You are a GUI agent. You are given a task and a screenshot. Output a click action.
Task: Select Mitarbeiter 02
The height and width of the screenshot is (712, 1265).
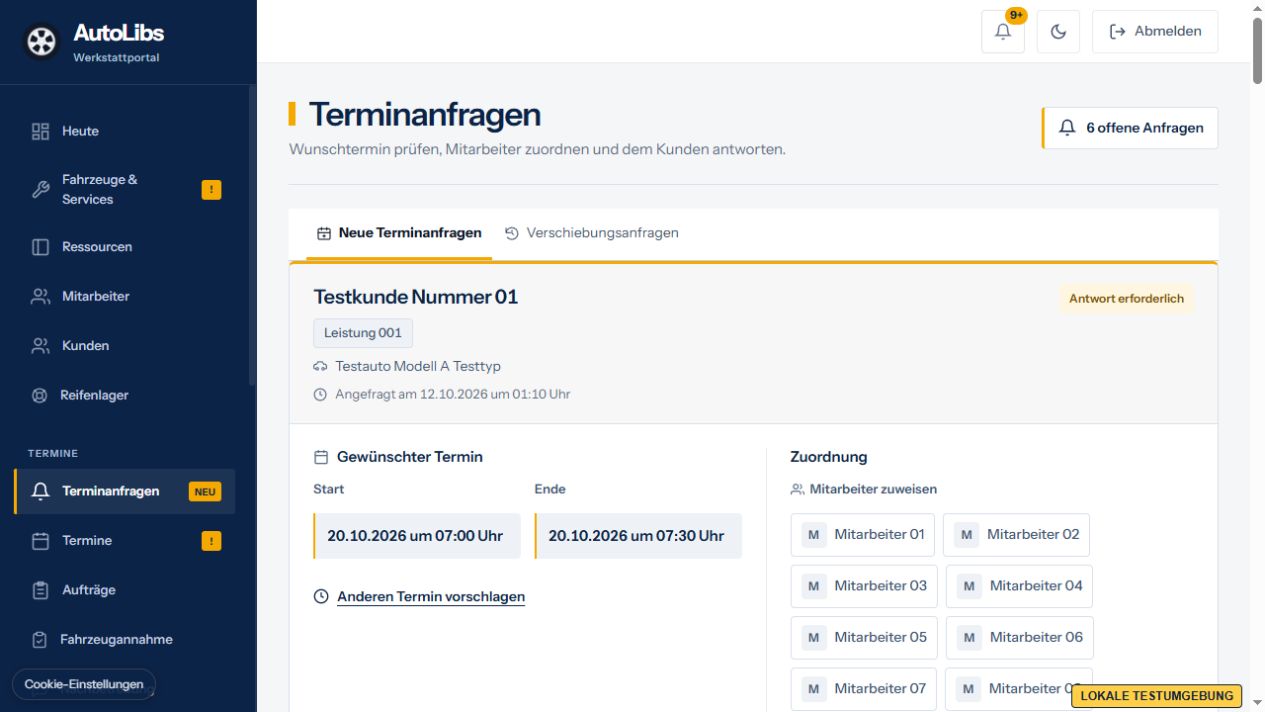pyautogui.click(x=1016, y=535)
